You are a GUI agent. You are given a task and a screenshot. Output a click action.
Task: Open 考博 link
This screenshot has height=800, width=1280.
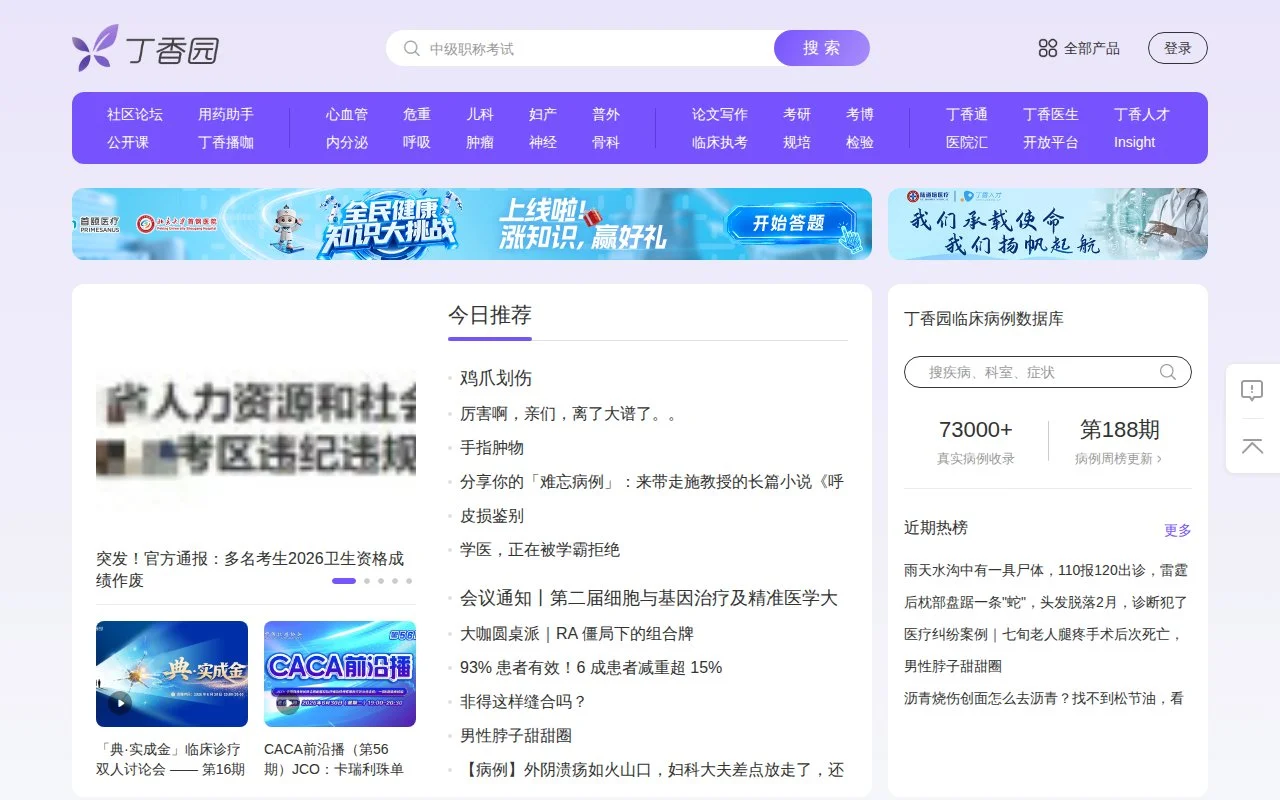click(860, 114)
